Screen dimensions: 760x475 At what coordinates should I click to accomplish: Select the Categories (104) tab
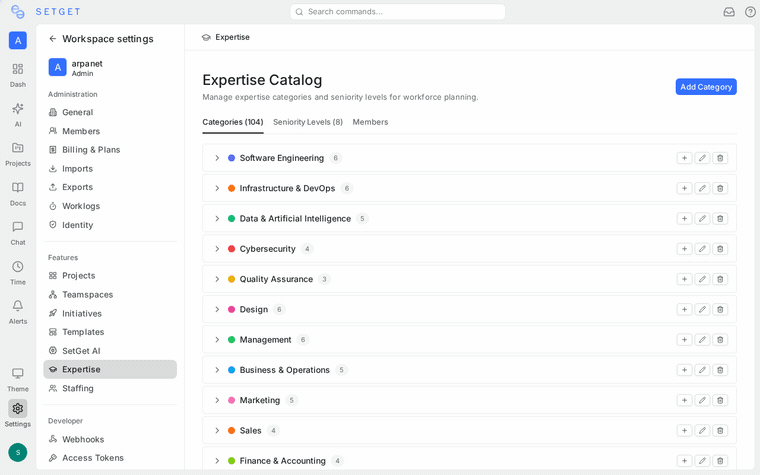coord(233,122)
